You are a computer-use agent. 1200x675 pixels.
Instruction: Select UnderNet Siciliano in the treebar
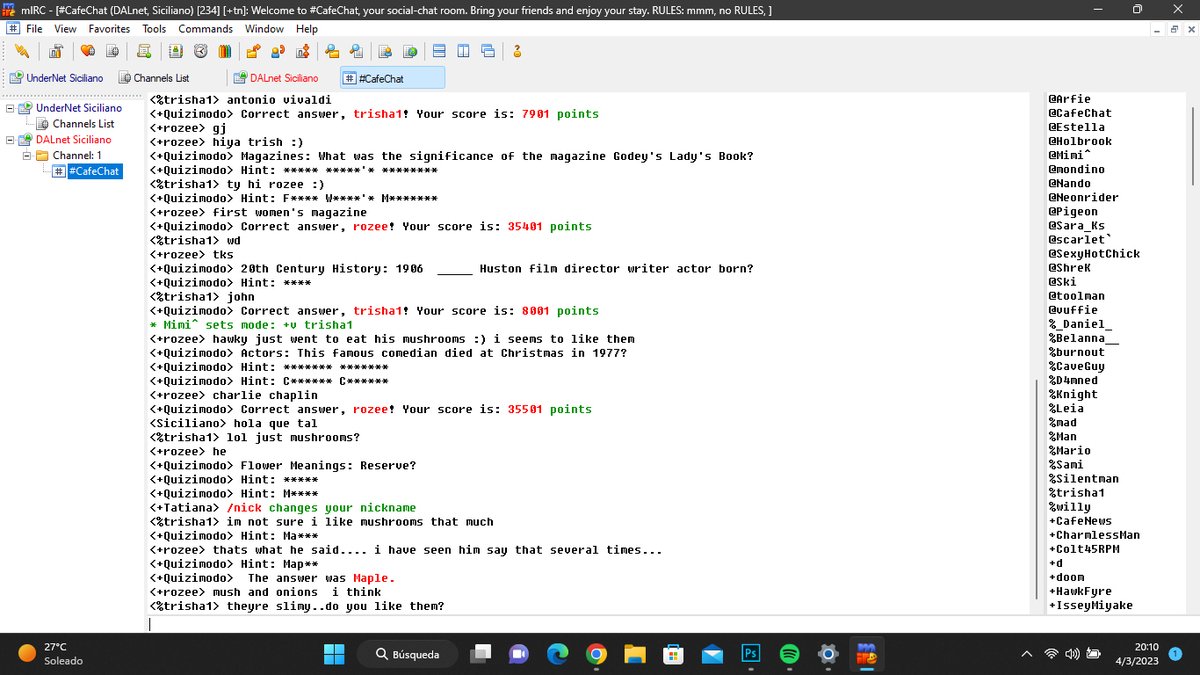point(78,108)
